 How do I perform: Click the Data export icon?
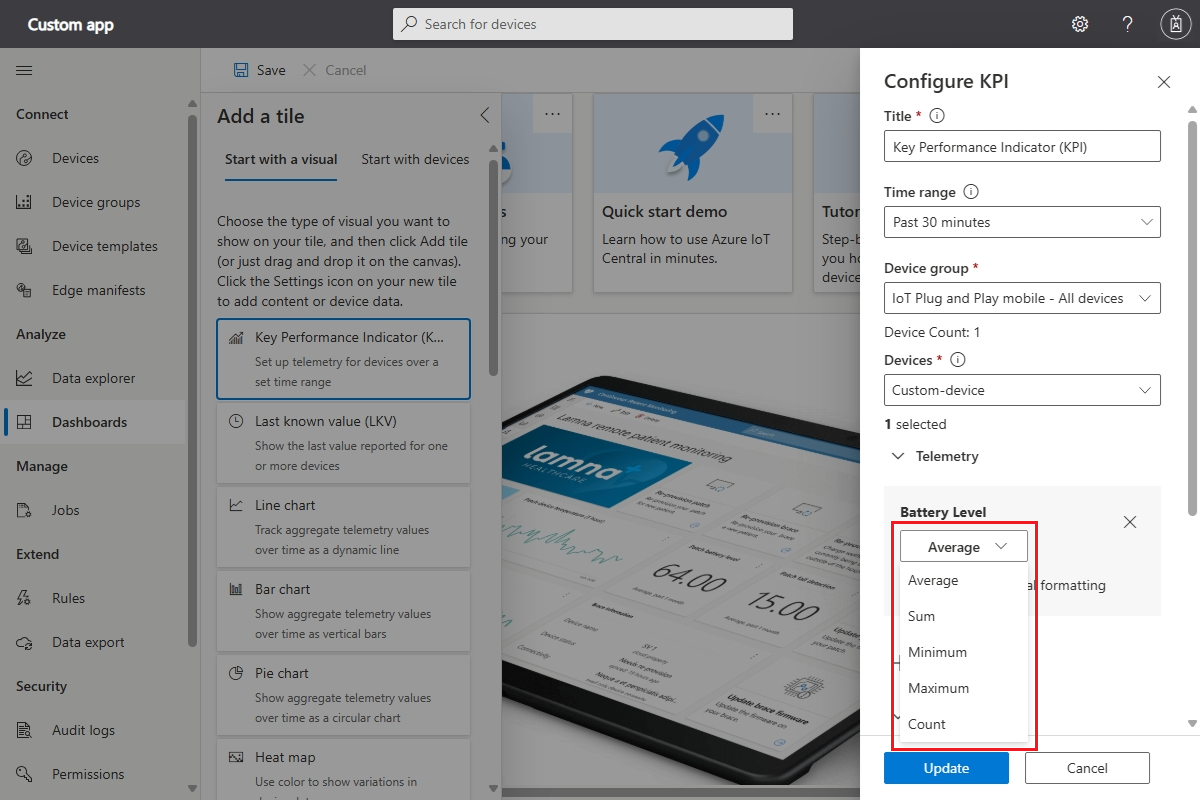click(x=25, y=642)
